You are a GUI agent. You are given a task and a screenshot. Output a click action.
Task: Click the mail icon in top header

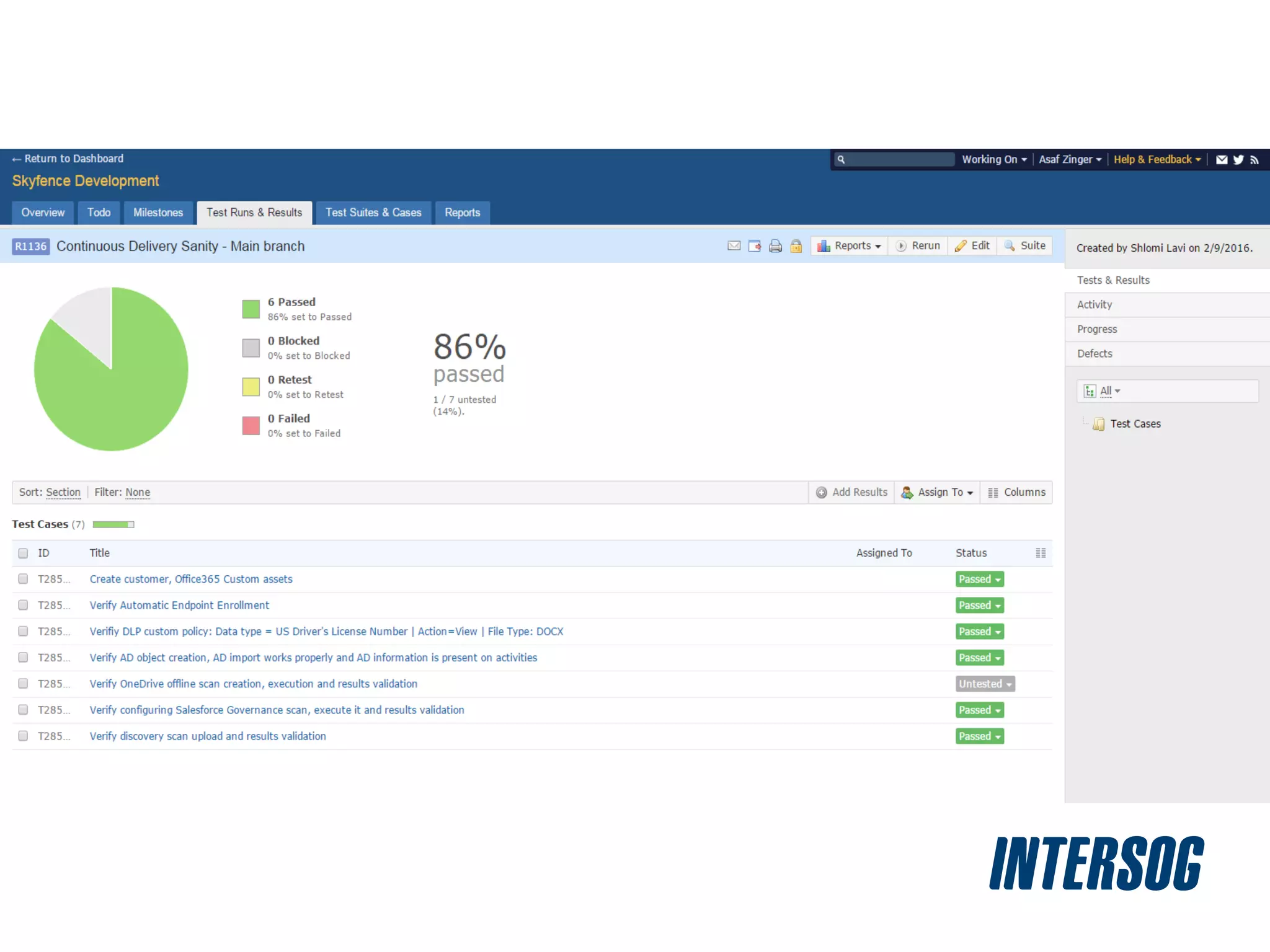point(1222,160)
